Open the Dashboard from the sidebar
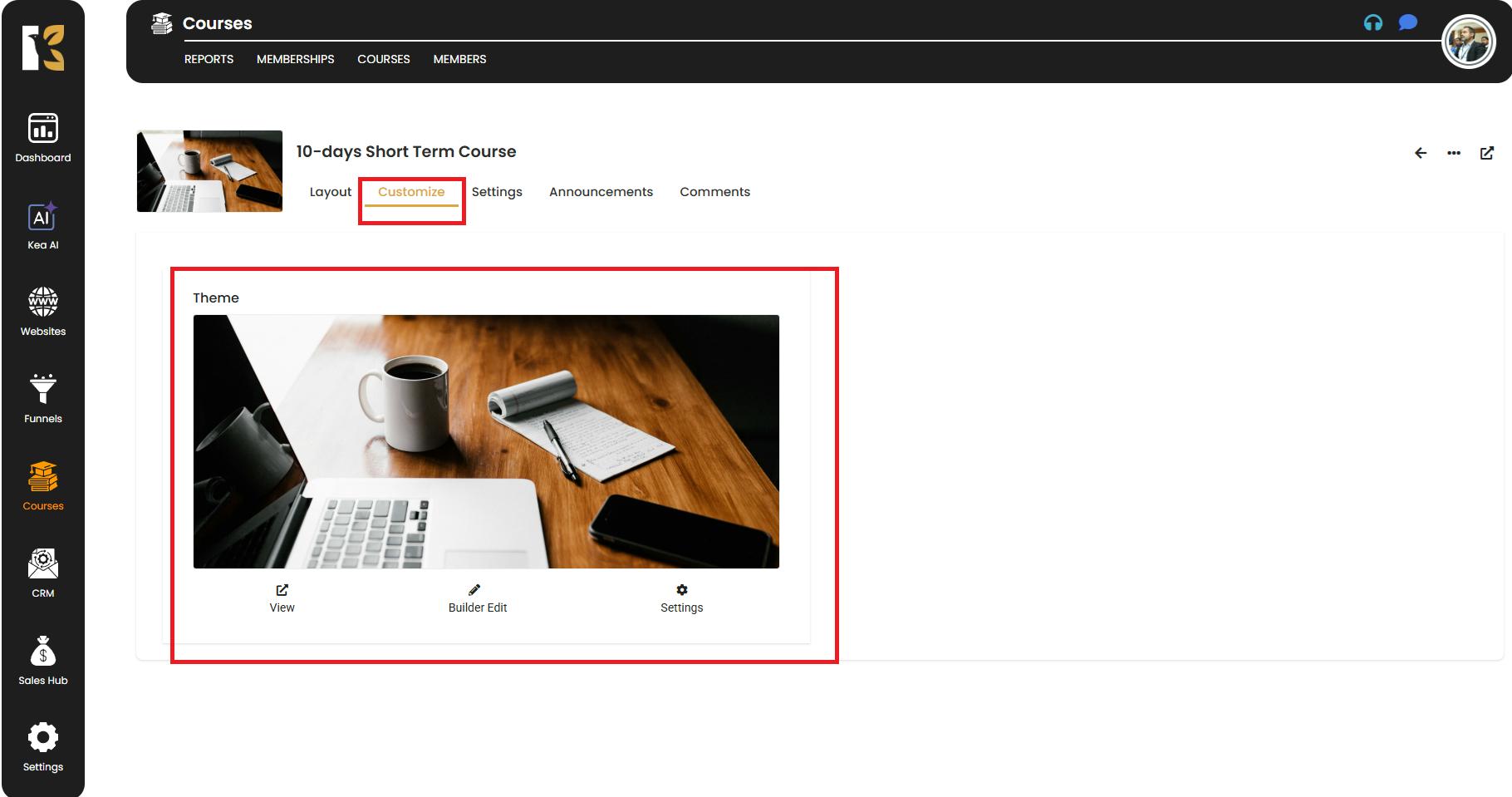This screenshot has height=797, width=1512. tap(43, 138)
